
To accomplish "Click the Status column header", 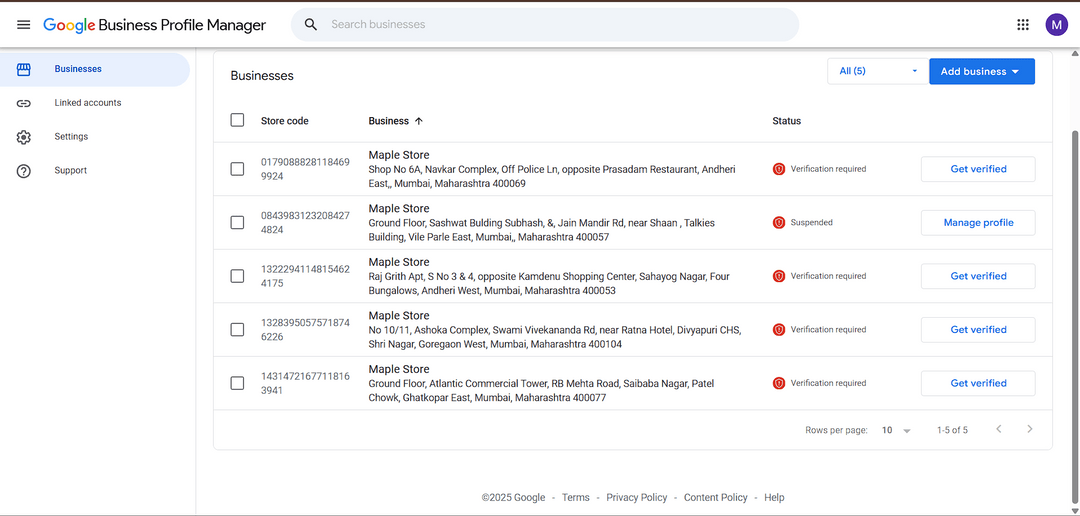I will 787,121.
